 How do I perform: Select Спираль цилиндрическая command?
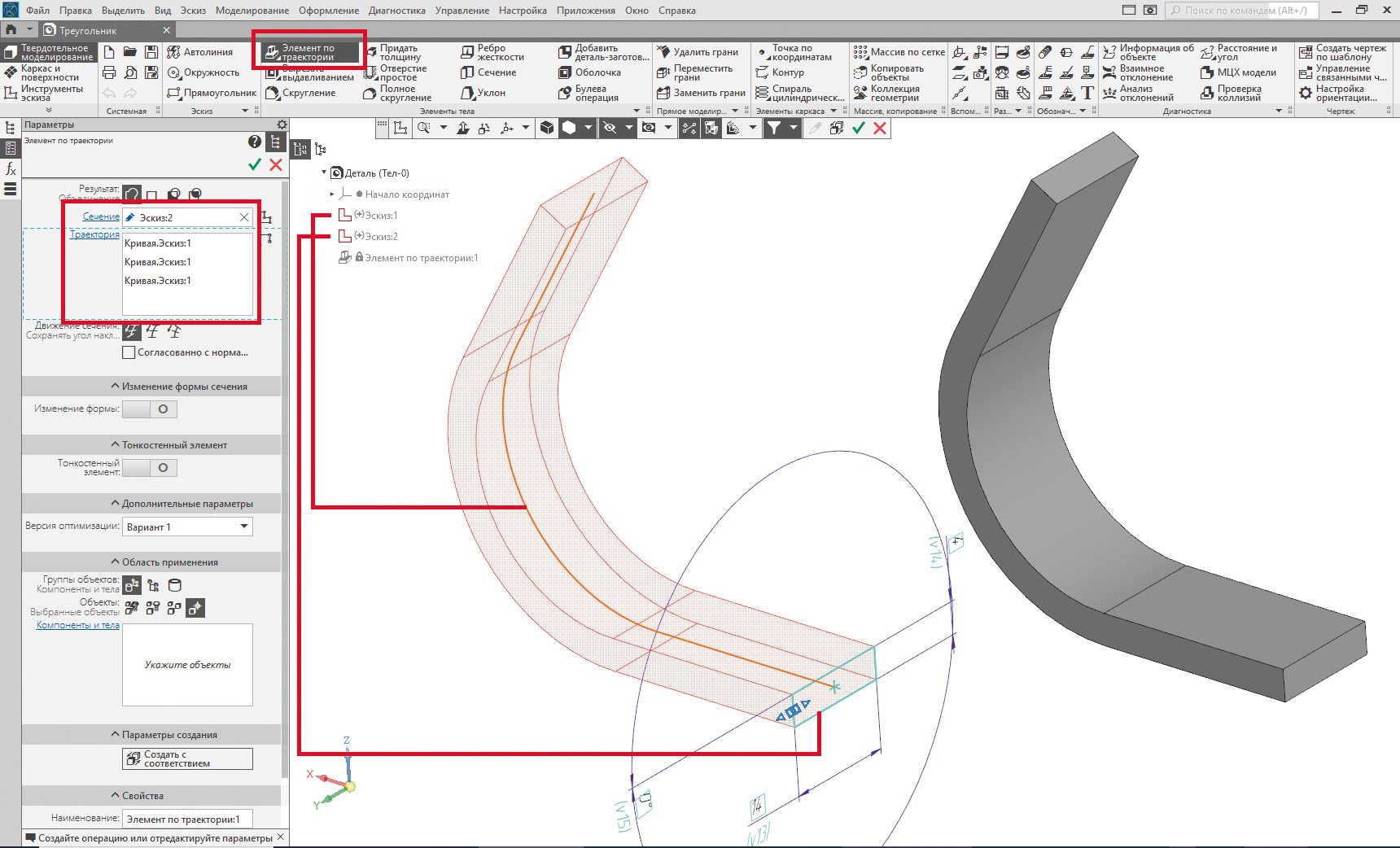coord(799,93)
